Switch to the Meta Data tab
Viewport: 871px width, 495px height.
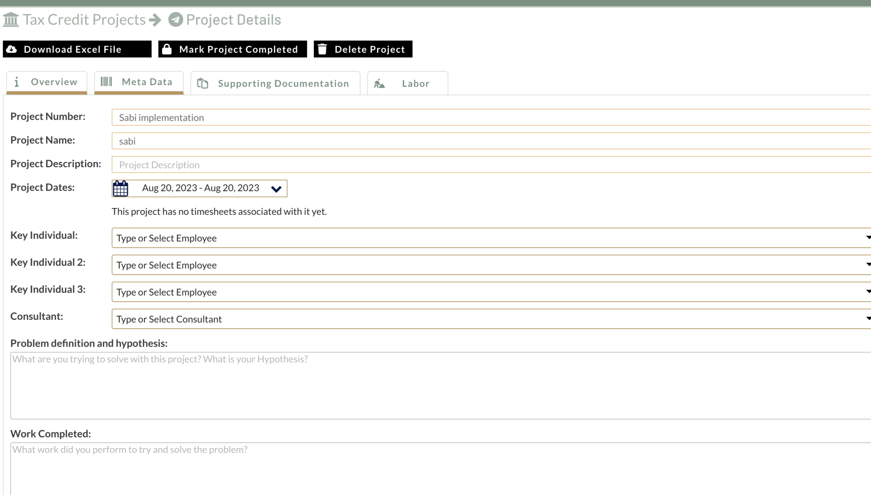[139, 82]
